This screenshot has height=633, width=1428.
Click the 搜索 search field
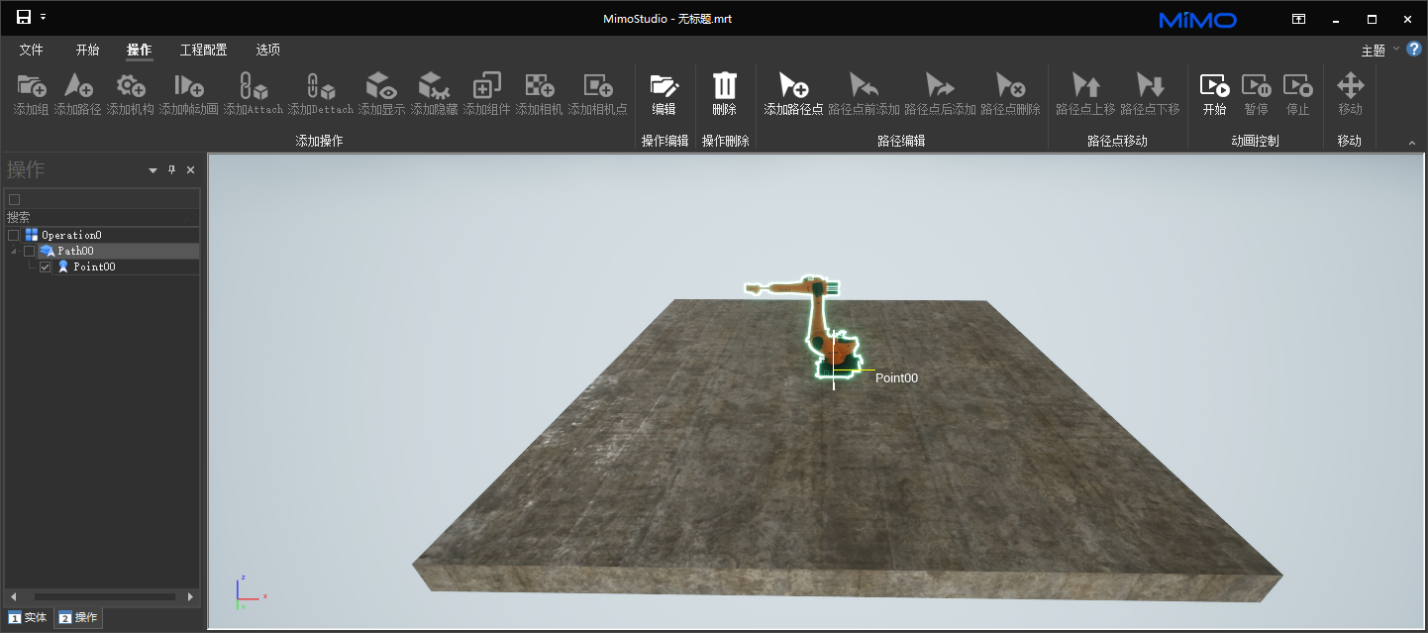click(100, 217)
